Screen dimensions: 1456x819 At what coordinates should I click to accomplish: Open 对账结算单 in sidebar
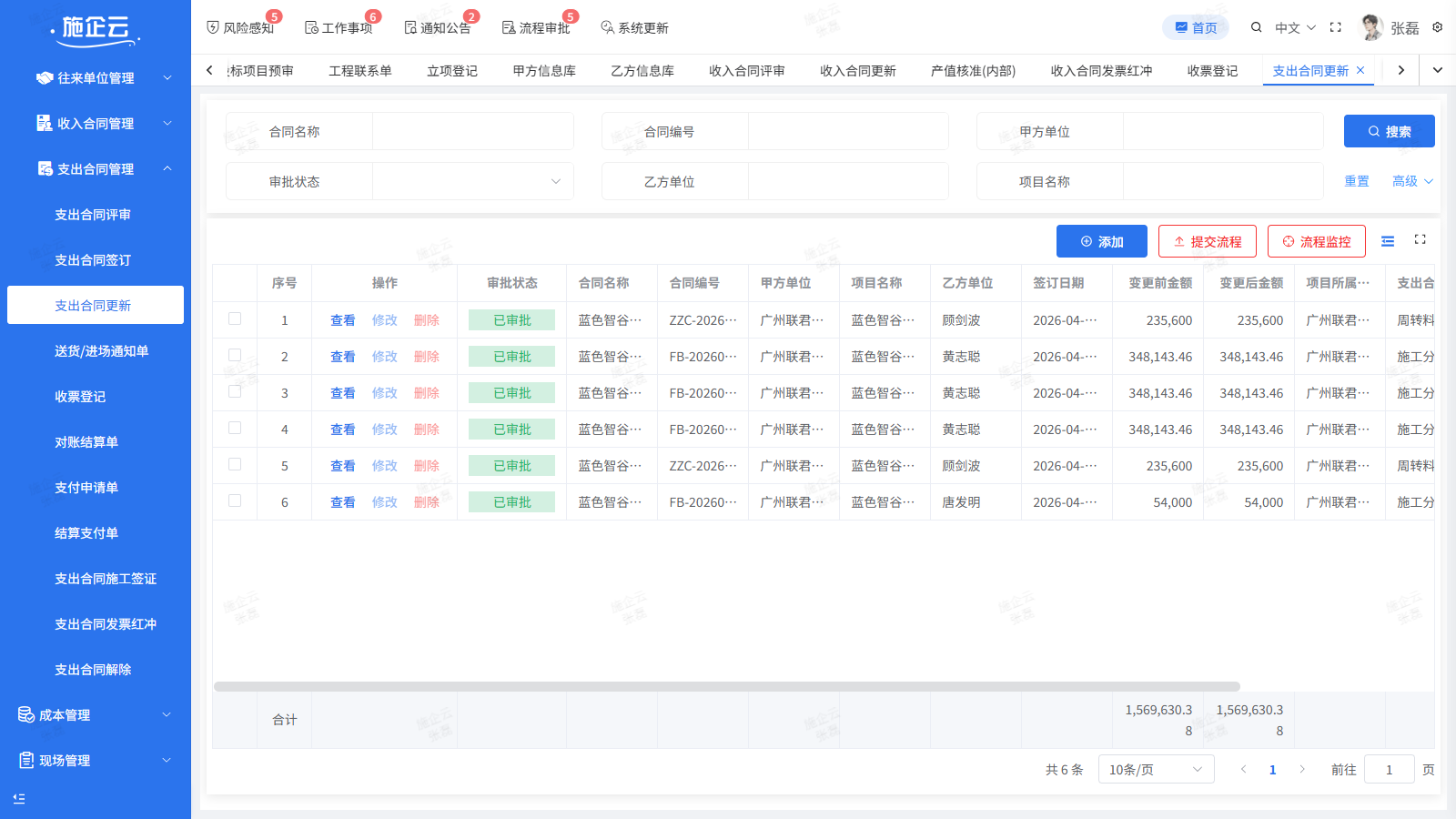(x=86, y=442)
